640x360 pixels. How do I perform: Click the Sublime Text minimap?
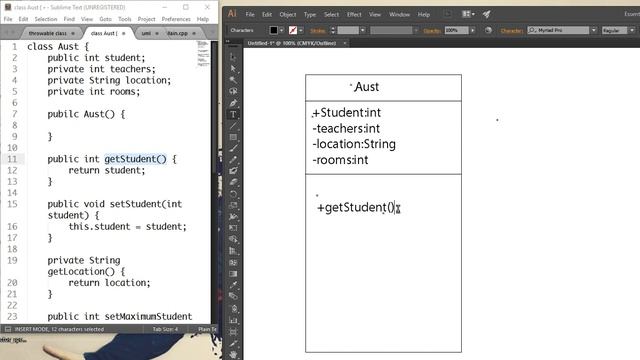pos(203,54)
